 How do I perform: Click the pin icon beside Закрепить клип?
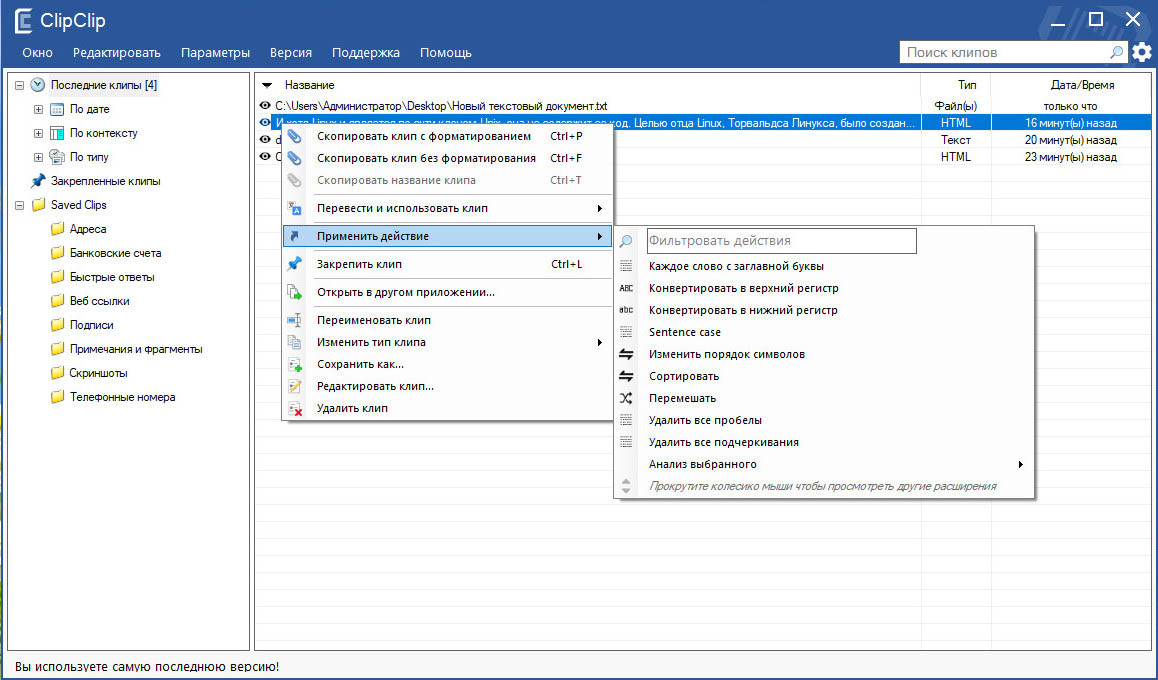295,264
